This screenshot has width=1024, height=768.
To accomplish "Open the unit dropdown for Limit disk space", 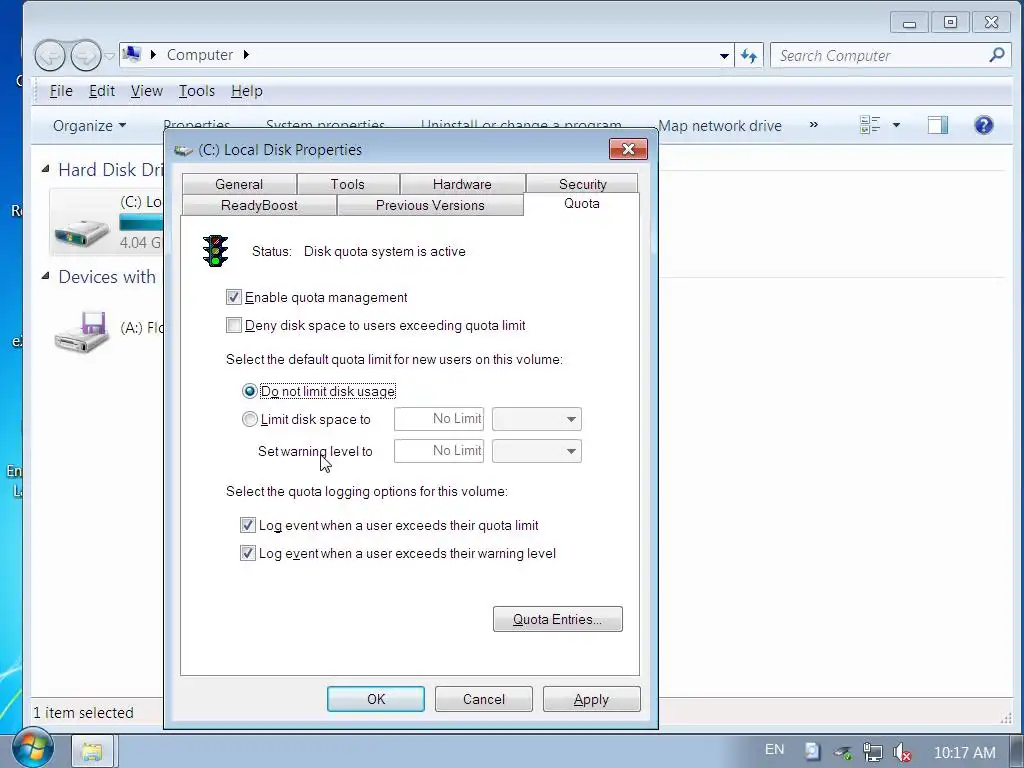I will point(537,419).
